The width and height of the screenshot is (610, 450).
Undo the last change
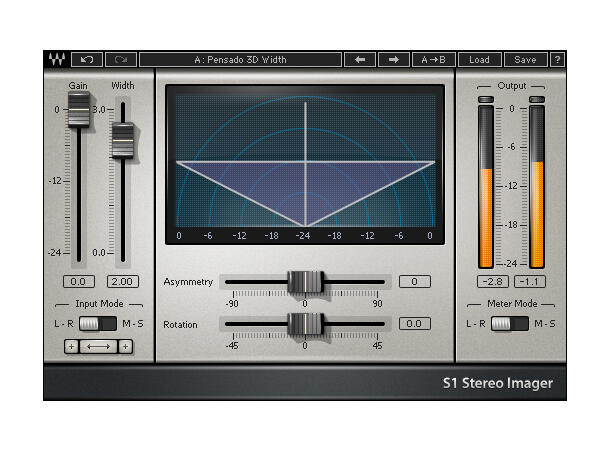87,60
